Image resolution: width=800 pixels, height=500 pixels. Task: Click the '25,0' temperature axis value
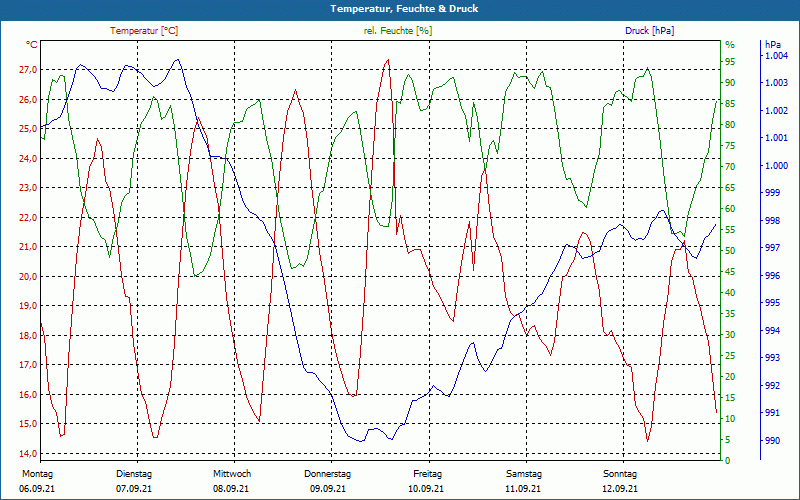coord(28,129)
